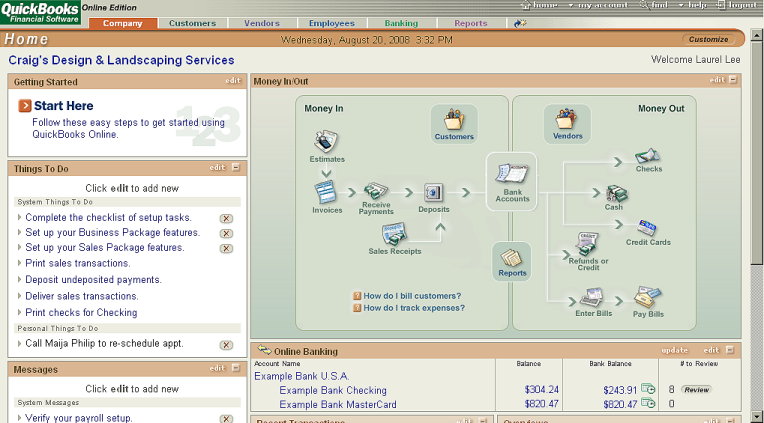Viewport: 764px width, 423px height.
Task: Switch to the Reports tab
Action: [x=471, y=23]
